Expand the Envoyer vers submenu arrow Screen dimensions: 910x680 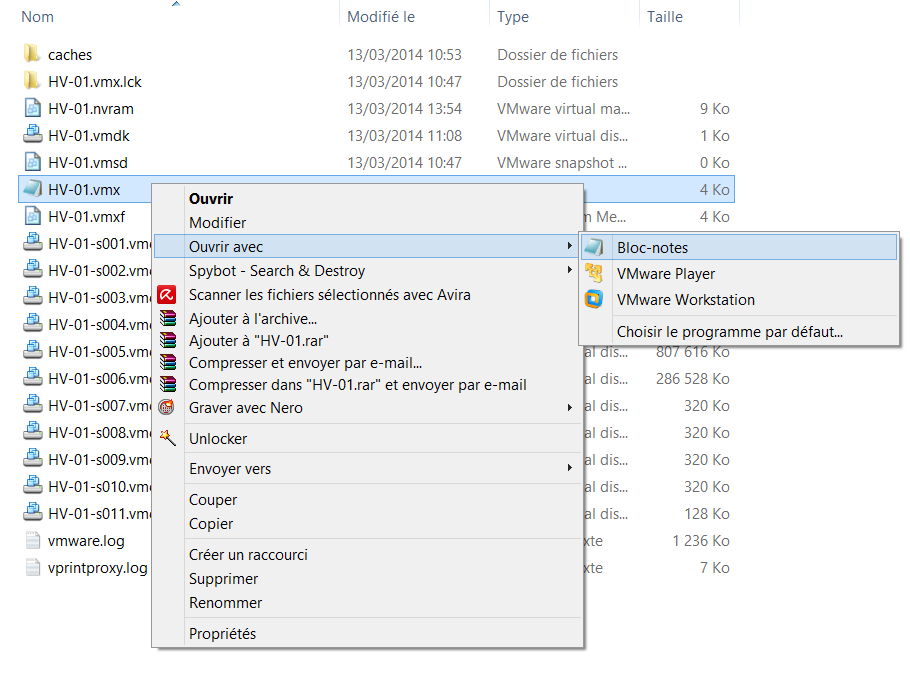click(570, 468)
